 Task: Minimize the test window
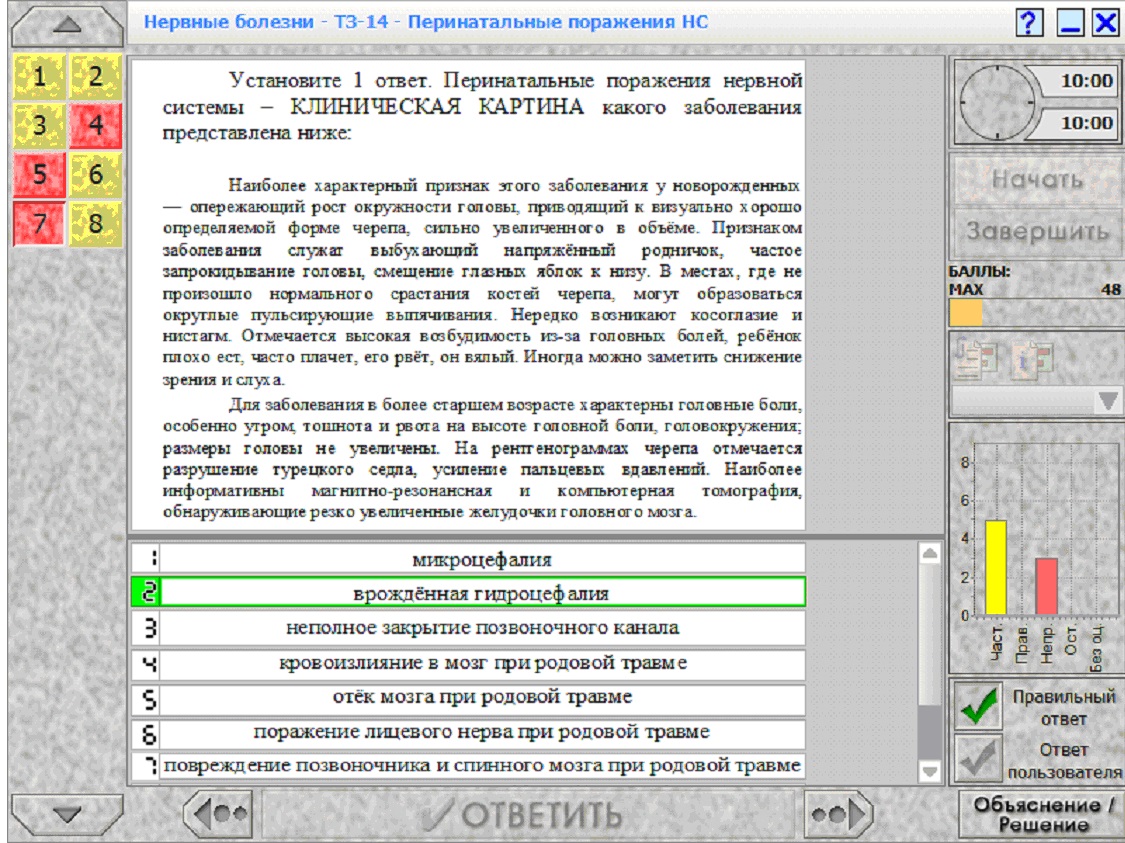pos(1070,23)
